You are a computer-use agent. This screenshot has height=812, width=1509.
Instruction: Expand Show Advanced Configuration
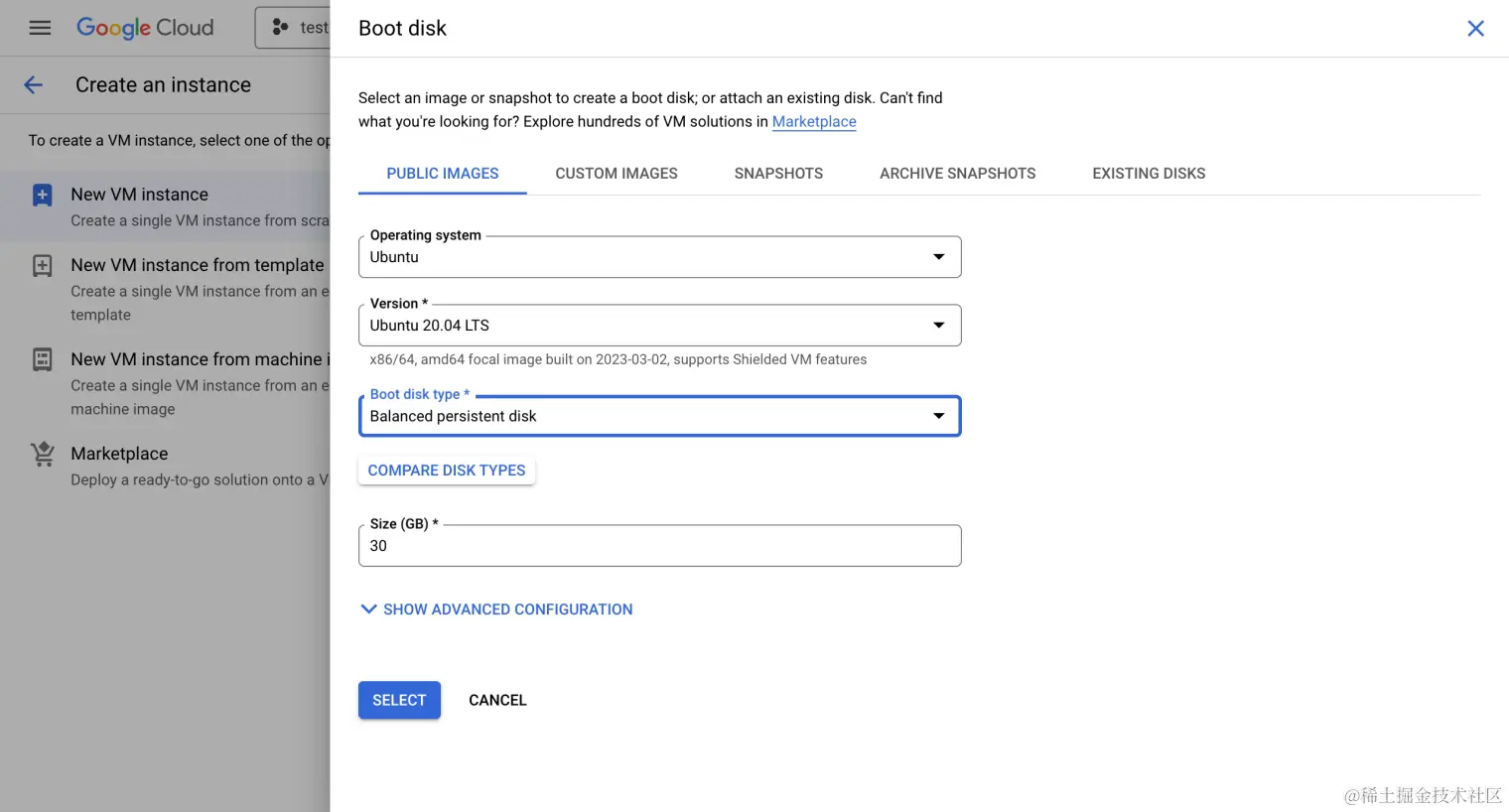click(x=496, y=609)
